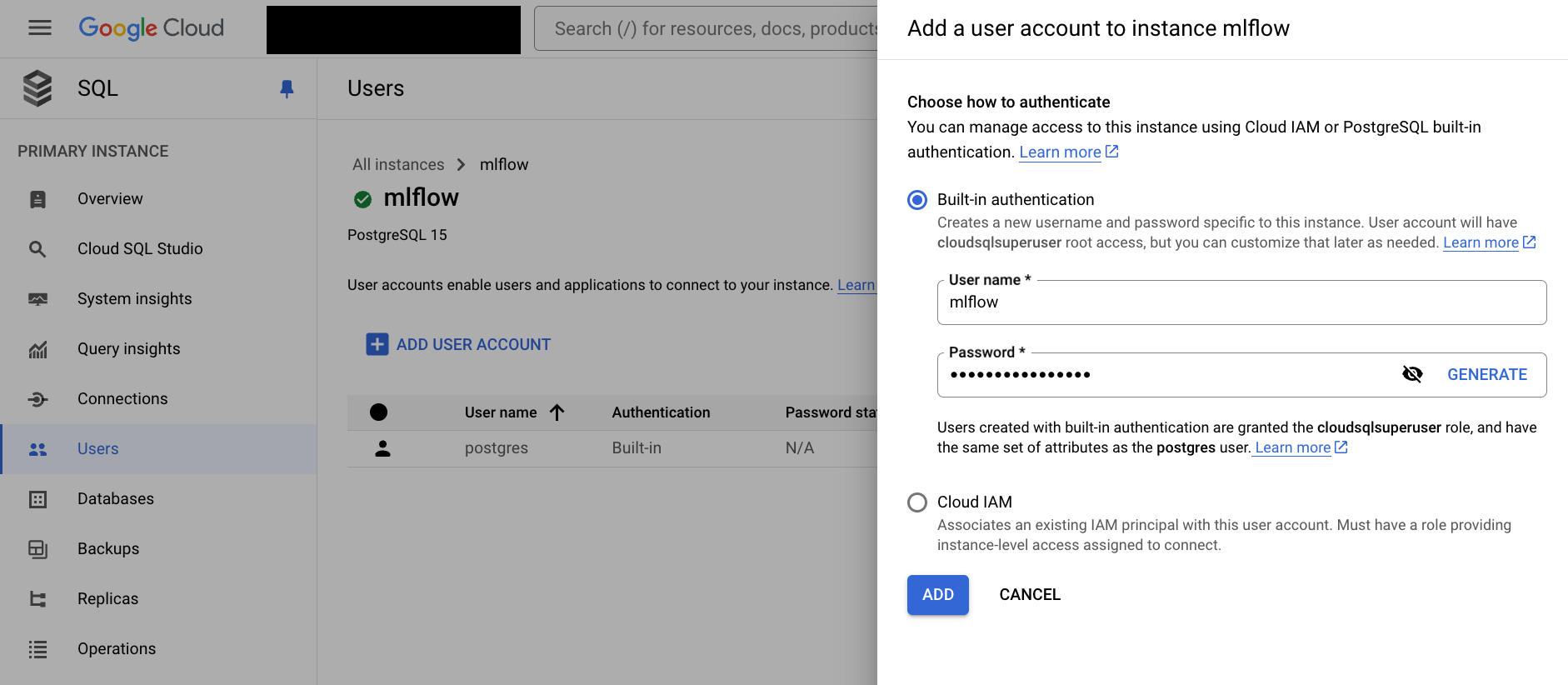Open Backups page
The width and height of the screenshot is (1568, 685).
(158, 549)
